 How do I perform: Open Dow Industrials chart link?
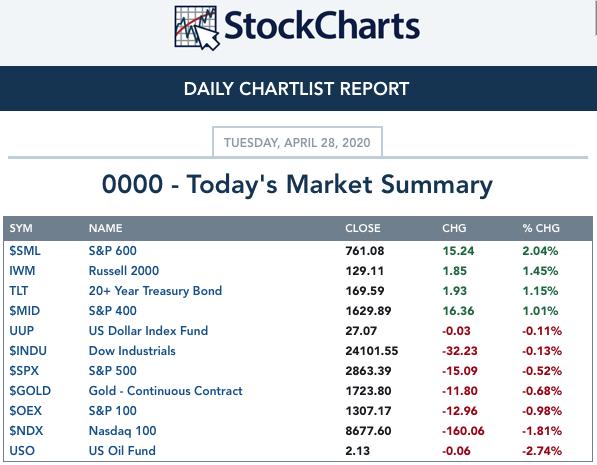[132, 351]
